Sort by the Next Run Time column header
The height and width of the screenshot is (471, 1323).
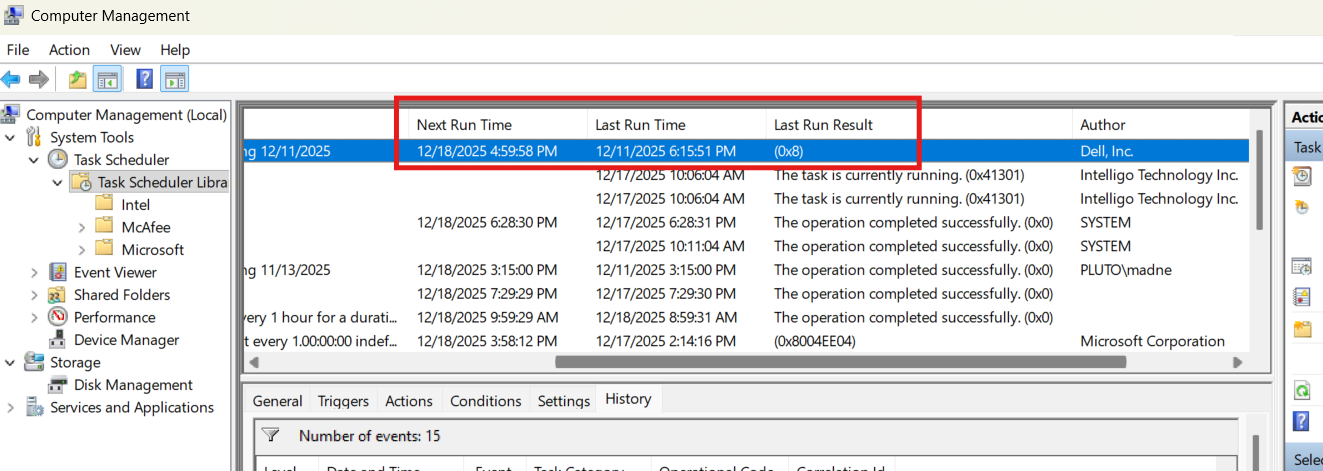[498, 125]
